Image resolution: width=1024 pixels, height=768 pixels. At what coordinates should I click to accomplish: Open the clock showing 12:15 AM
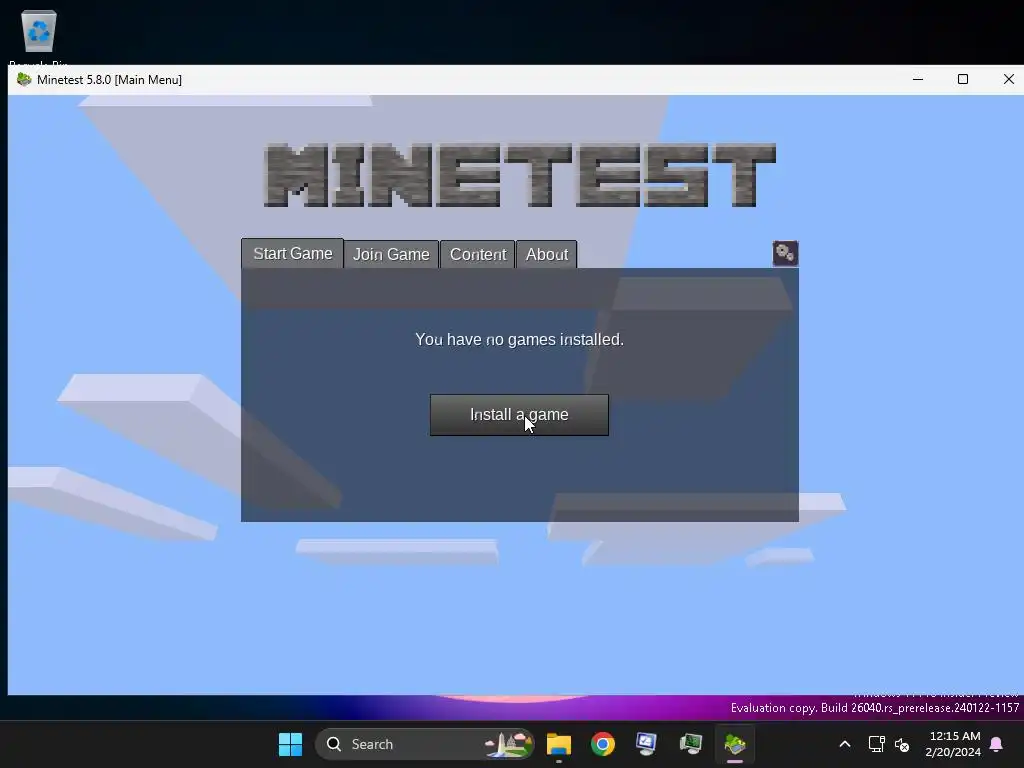coord(953,744)
